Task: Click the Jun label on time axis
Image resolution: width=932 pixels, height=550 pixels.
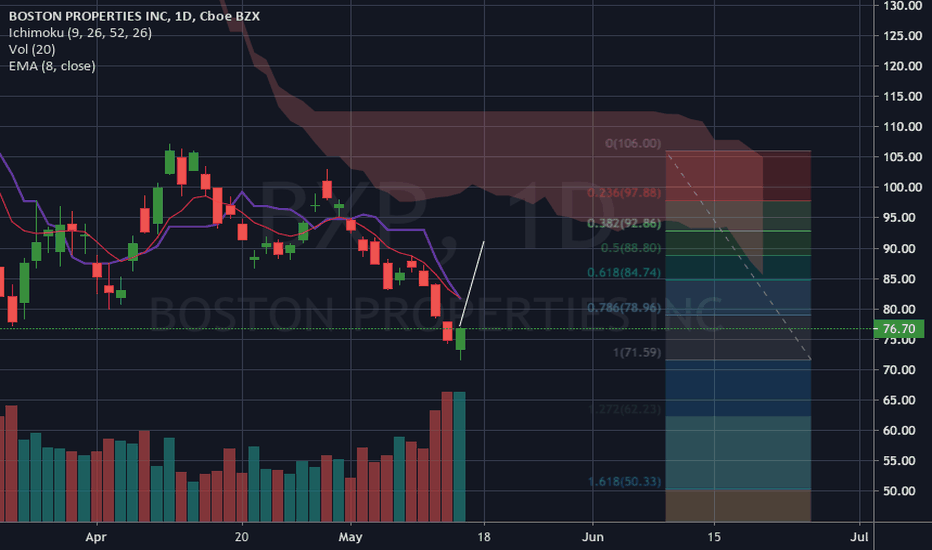Action: [x=593, y=537]
